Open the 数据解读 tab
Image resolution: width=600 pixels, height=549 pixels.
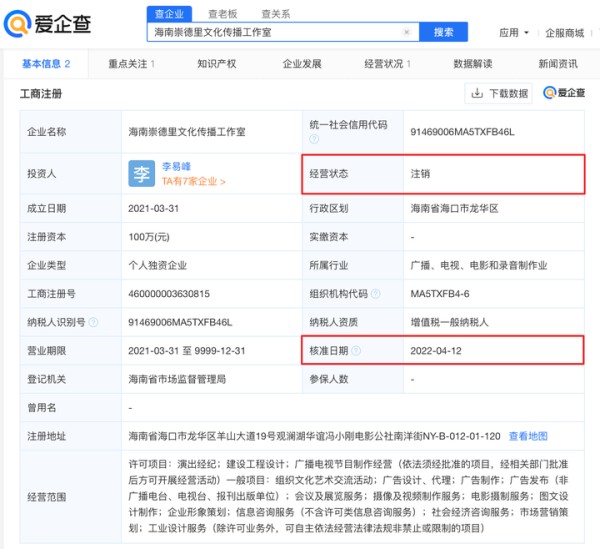(x=473, y=64)
